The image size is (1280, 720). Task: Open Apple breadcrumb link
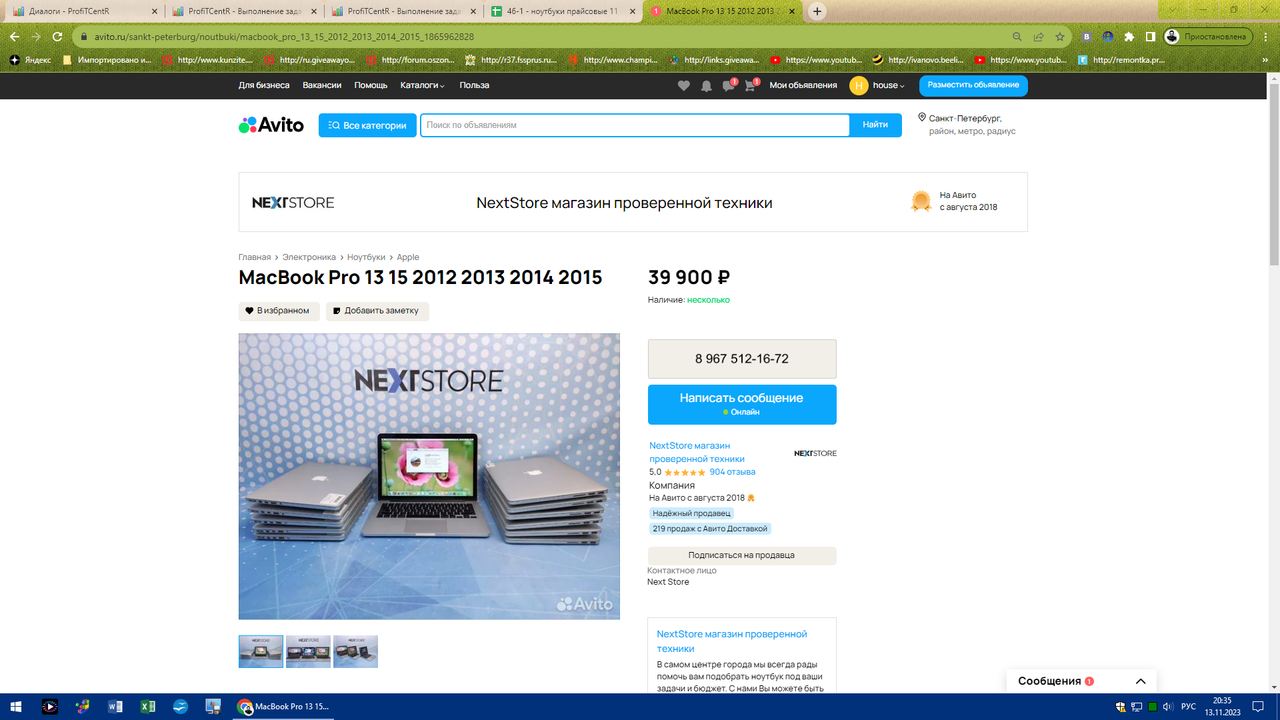408,257
